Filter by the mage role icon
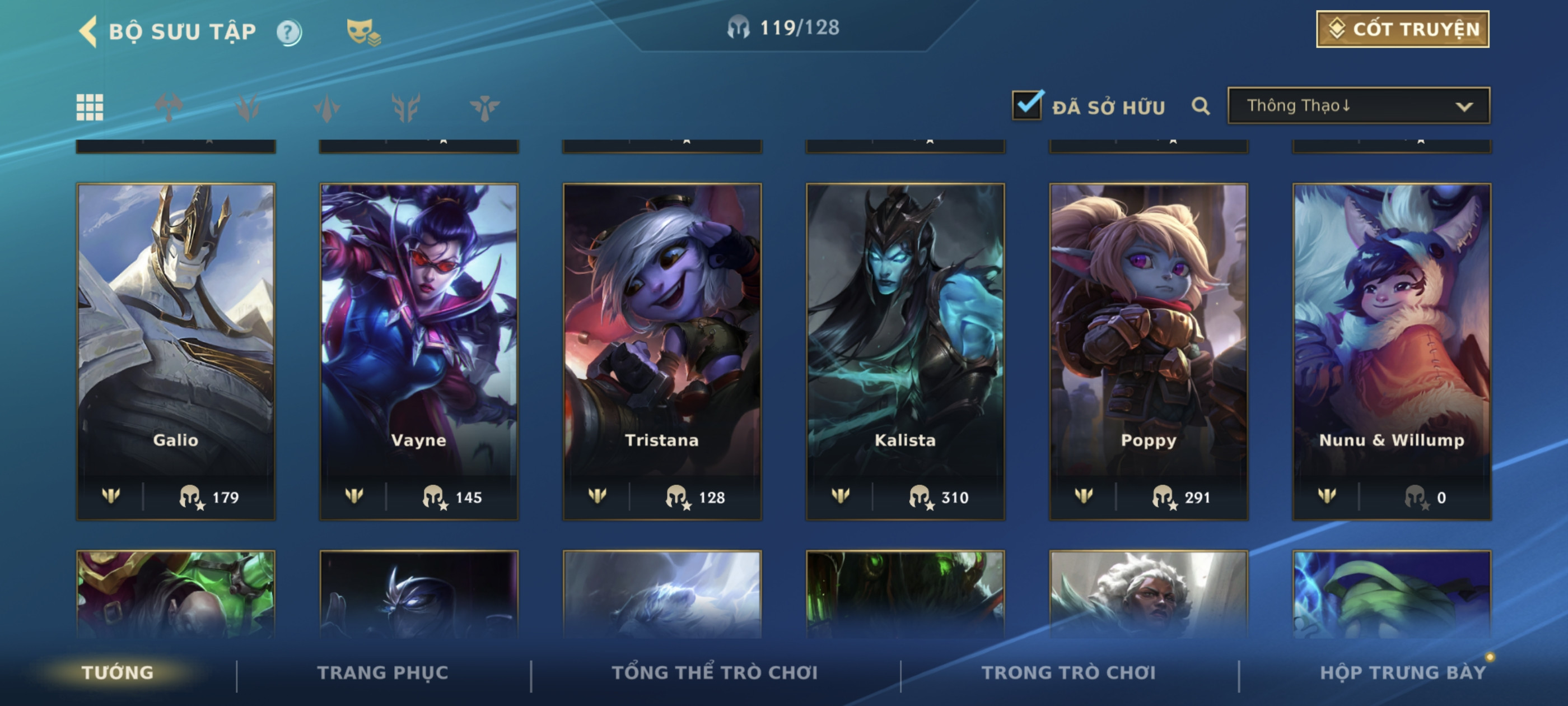The width and height of the screenshot is (1568, 706). (248, 107)
